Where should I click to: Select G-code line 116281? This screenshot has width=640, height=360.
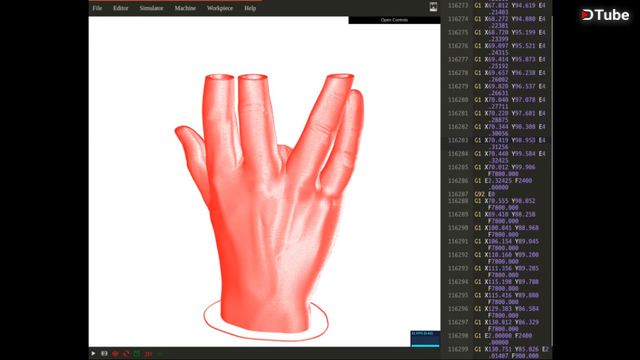coord(497,116)
